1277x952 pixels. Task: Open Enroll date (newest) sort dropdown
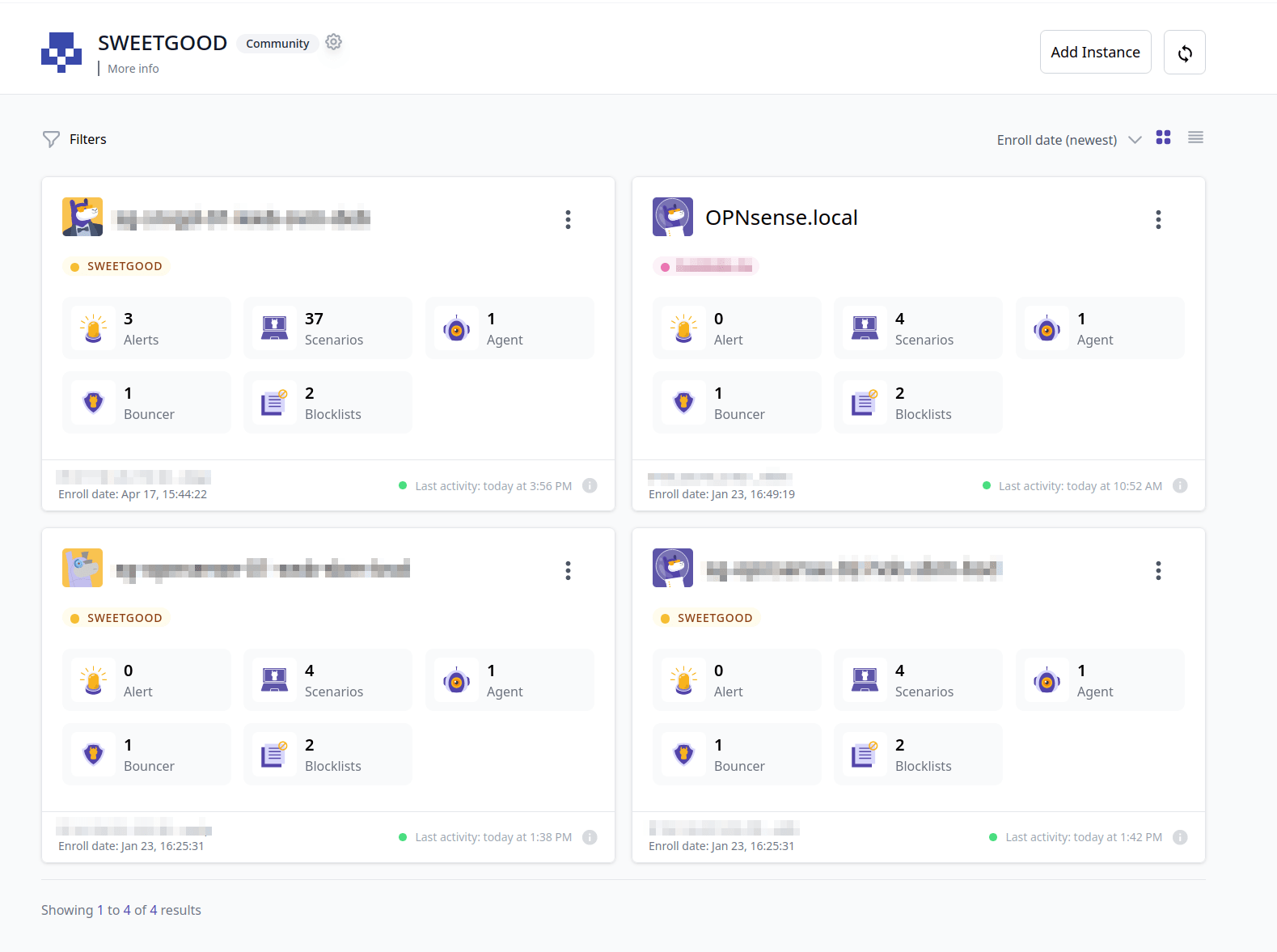(1069, 140)
